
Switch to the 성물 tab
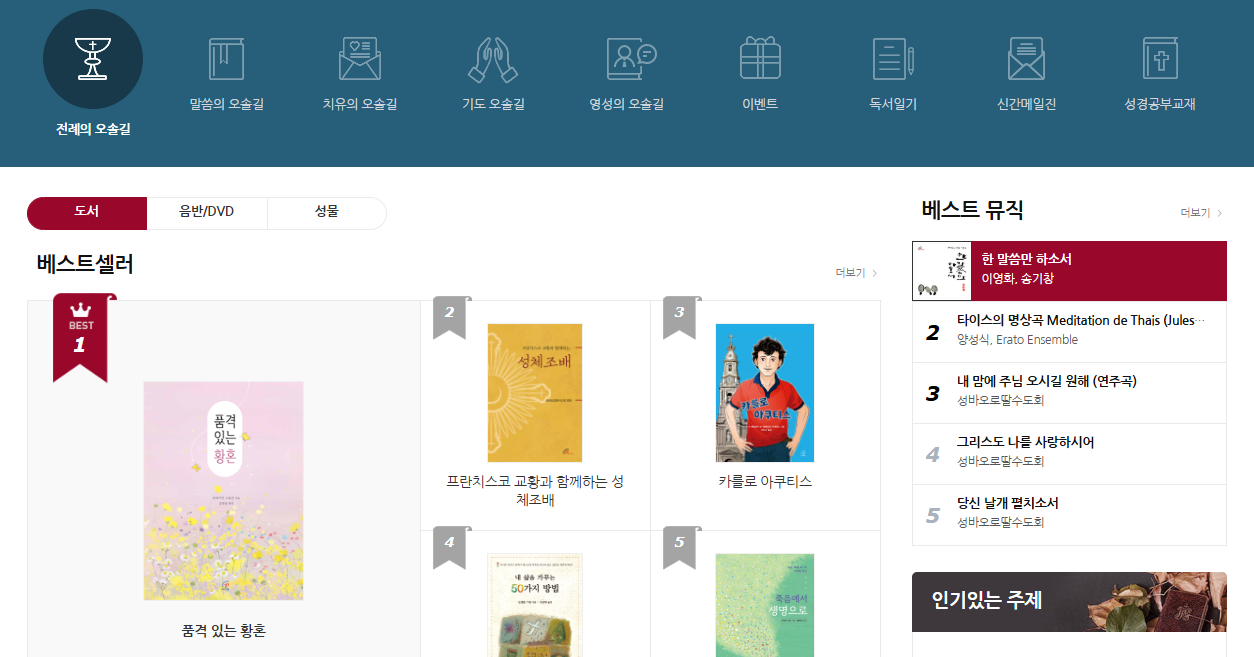click(327, 213)
